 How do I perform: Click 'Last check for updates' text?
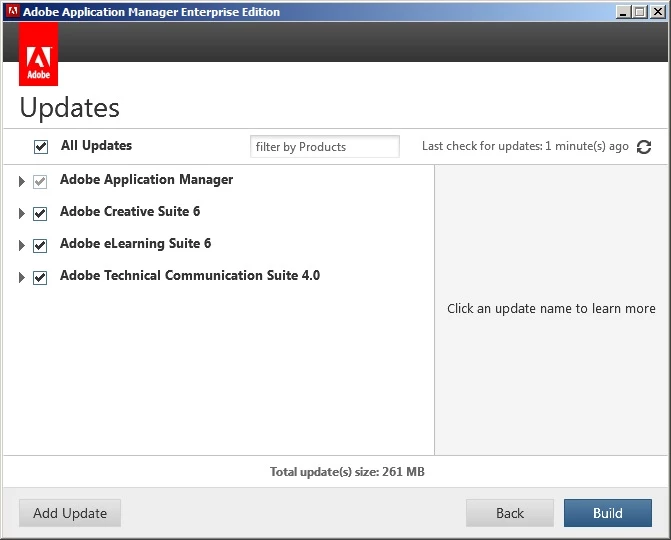525,146
